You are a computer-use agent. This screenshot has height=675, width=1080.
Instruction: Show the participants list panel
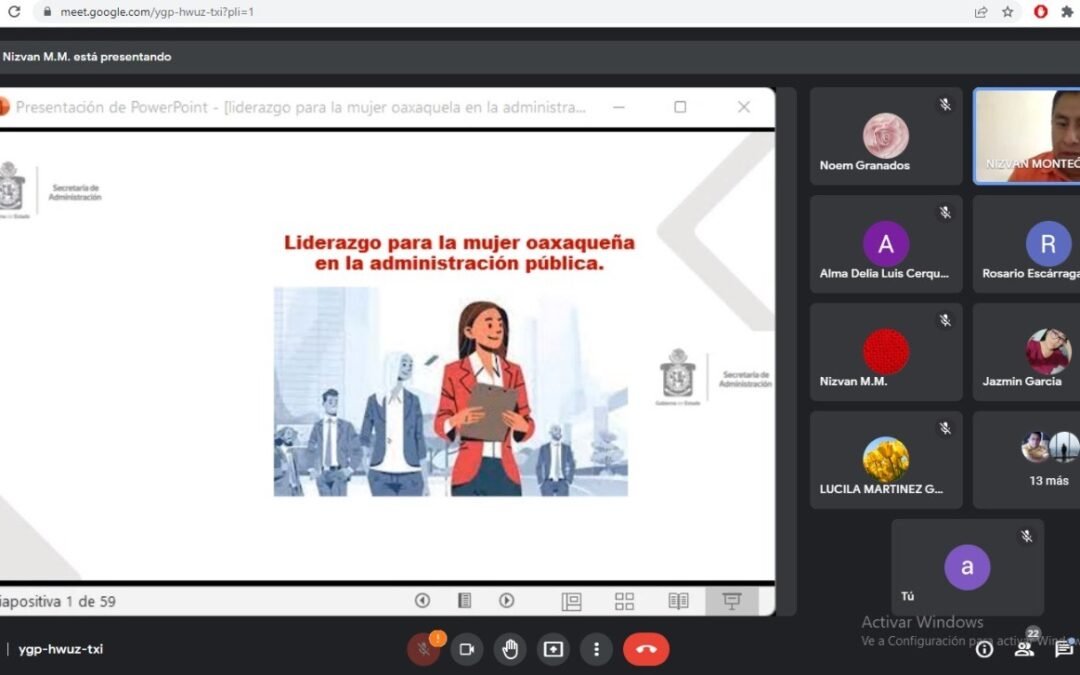(1024, 648)
